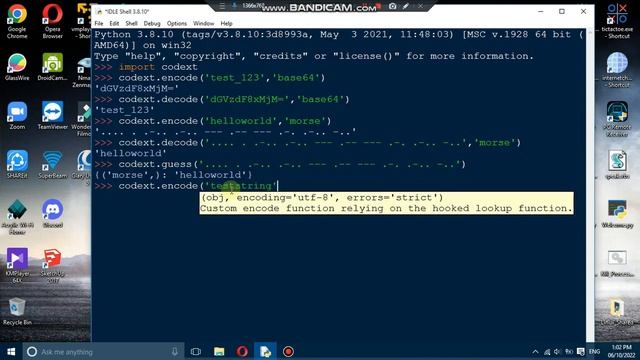The width and height of the screenshot is (640, 360).
Task: Open the Edit menu in IDLE
Action: [x=114, y=24]
